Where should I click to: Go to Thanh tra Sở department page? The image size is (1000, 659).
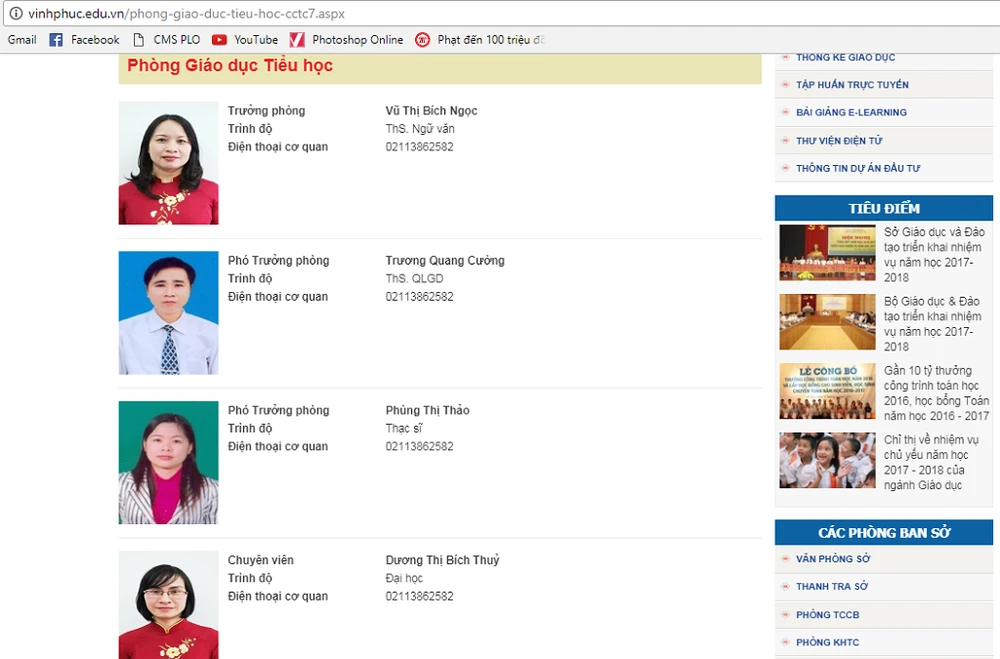[x=832, y=587]
